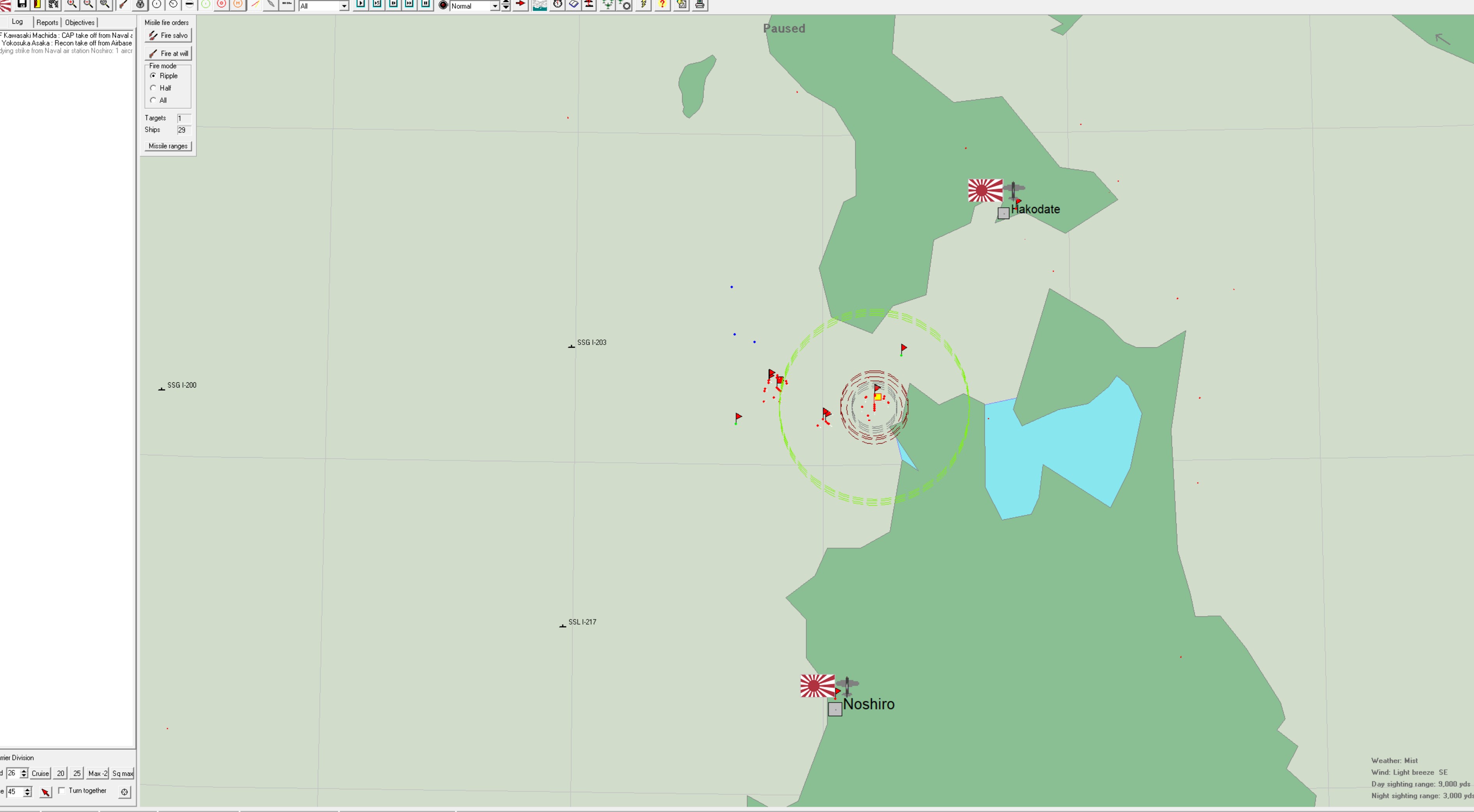Click the sea and clouds weather icon
1474x812 pixels.
coord(540,5)
